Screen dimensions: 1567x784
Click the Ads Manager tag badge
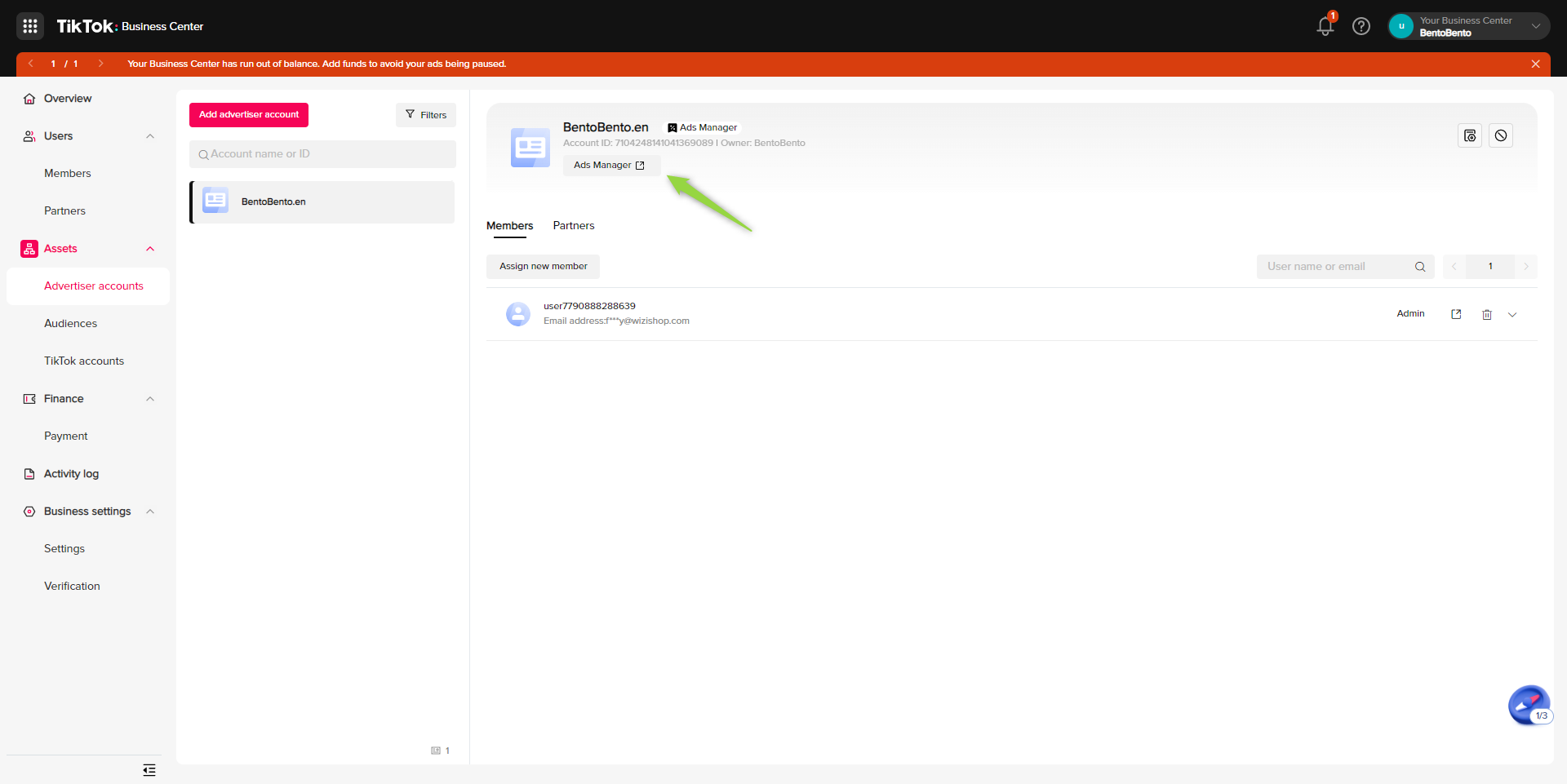point(703,127)
